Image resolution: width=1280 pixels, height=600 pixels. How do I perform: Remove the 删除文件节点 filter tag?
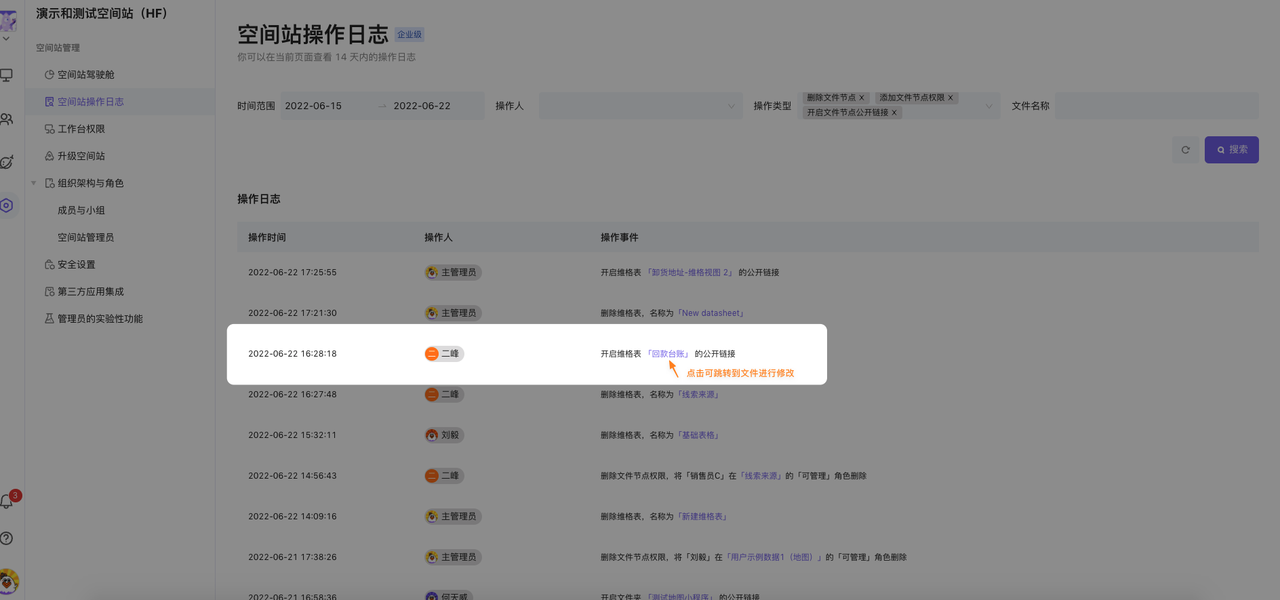click(862, 98)
